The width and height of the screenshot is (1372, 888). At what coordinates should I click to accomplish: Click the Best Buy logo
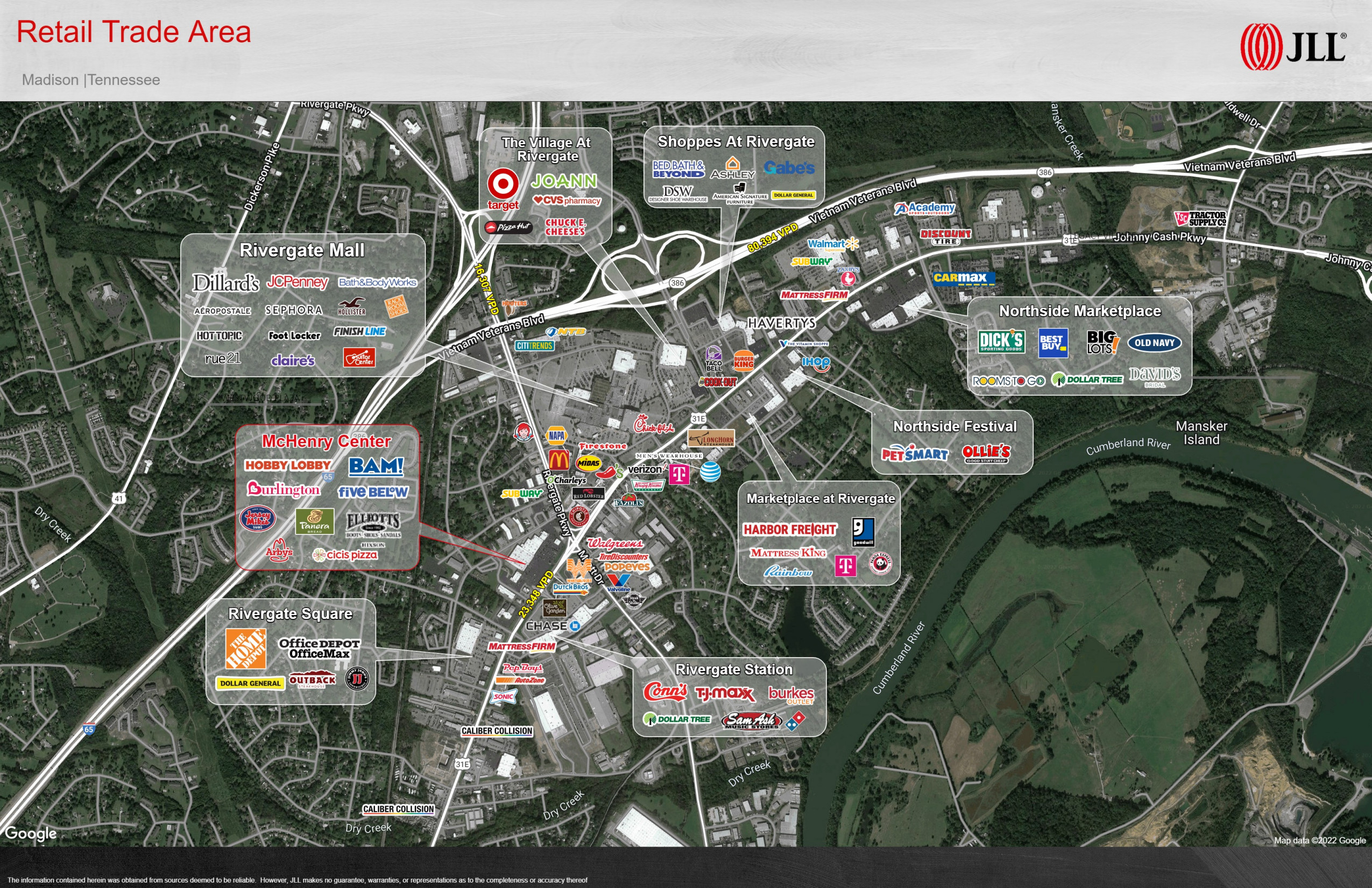1052,343
